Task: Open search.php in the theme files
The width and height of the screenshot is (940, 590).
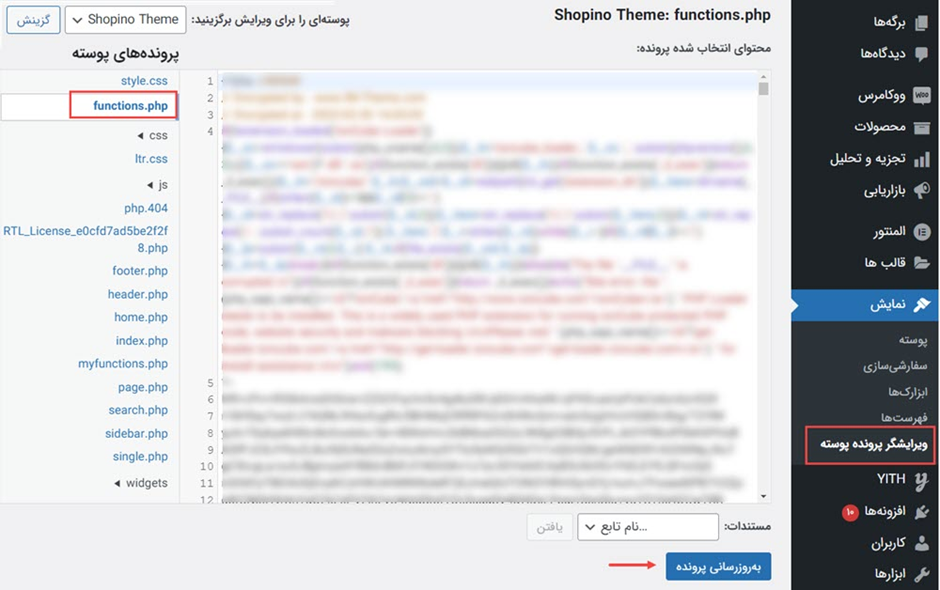Action: (x=138, y=410)
